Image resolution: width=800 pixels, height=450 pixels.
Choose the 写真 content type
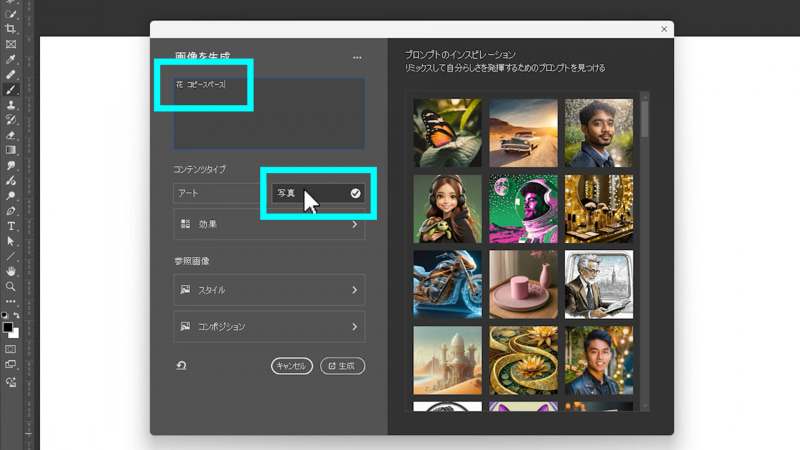tap(318, 193)
